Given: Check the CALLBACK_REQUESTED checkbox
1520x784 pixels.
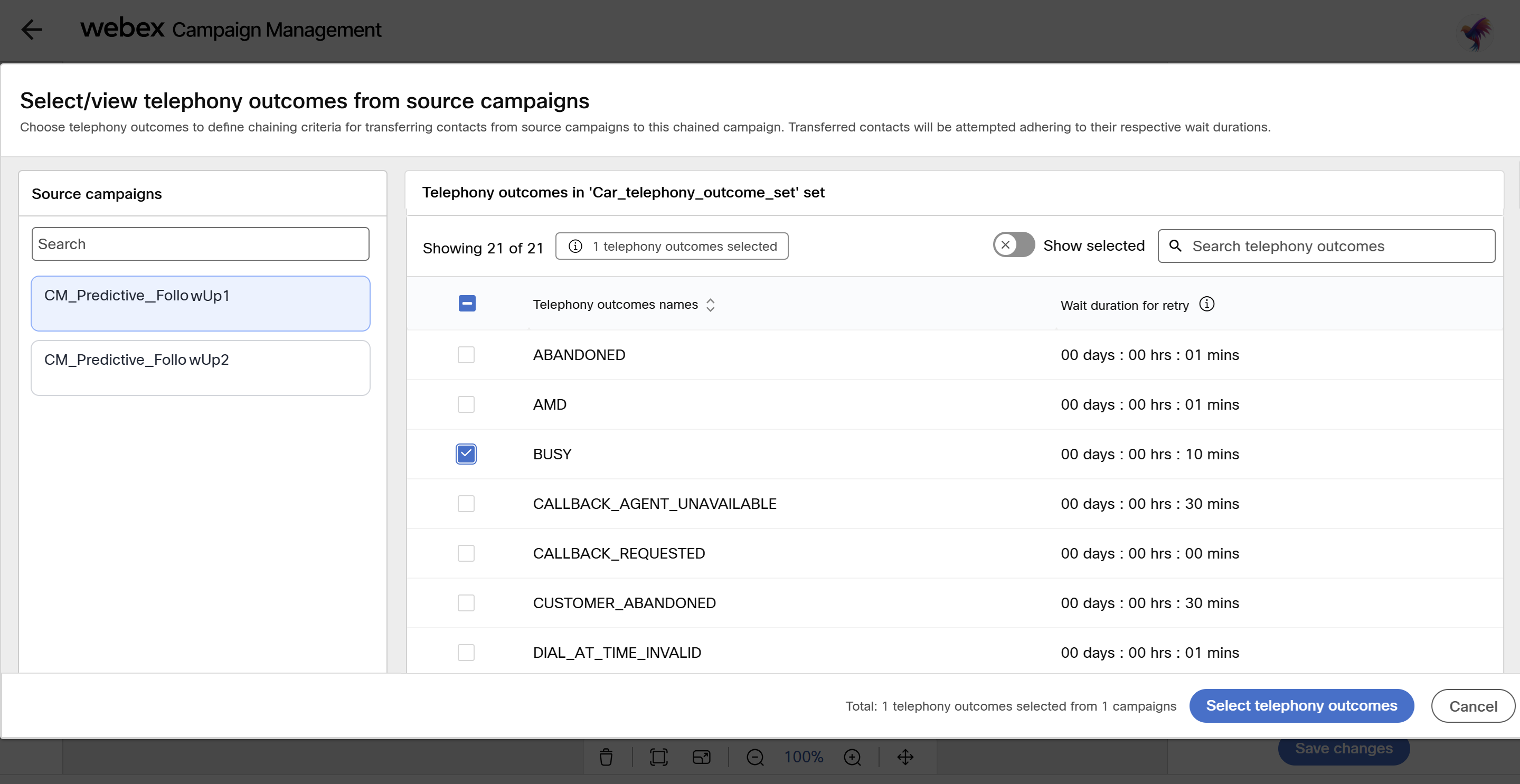Looking at the screenshot, I should tap(466, 553).
